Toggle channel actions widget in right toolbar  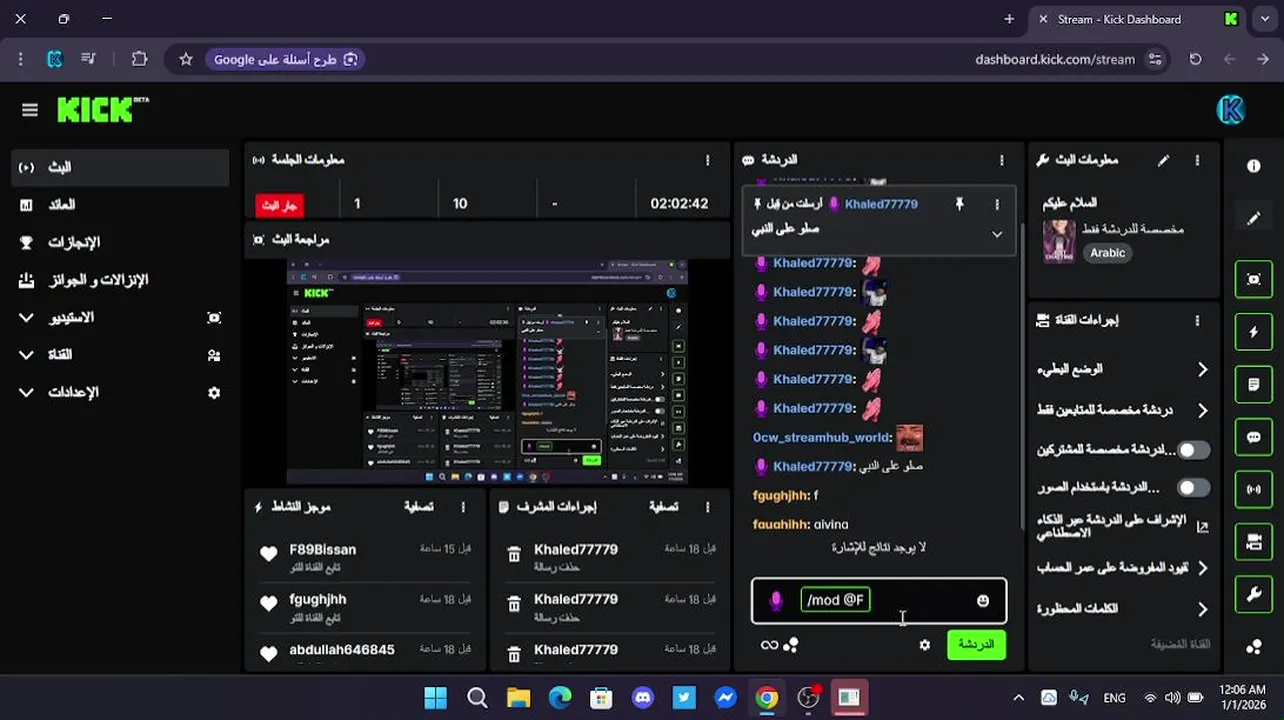pos(1253,542)
